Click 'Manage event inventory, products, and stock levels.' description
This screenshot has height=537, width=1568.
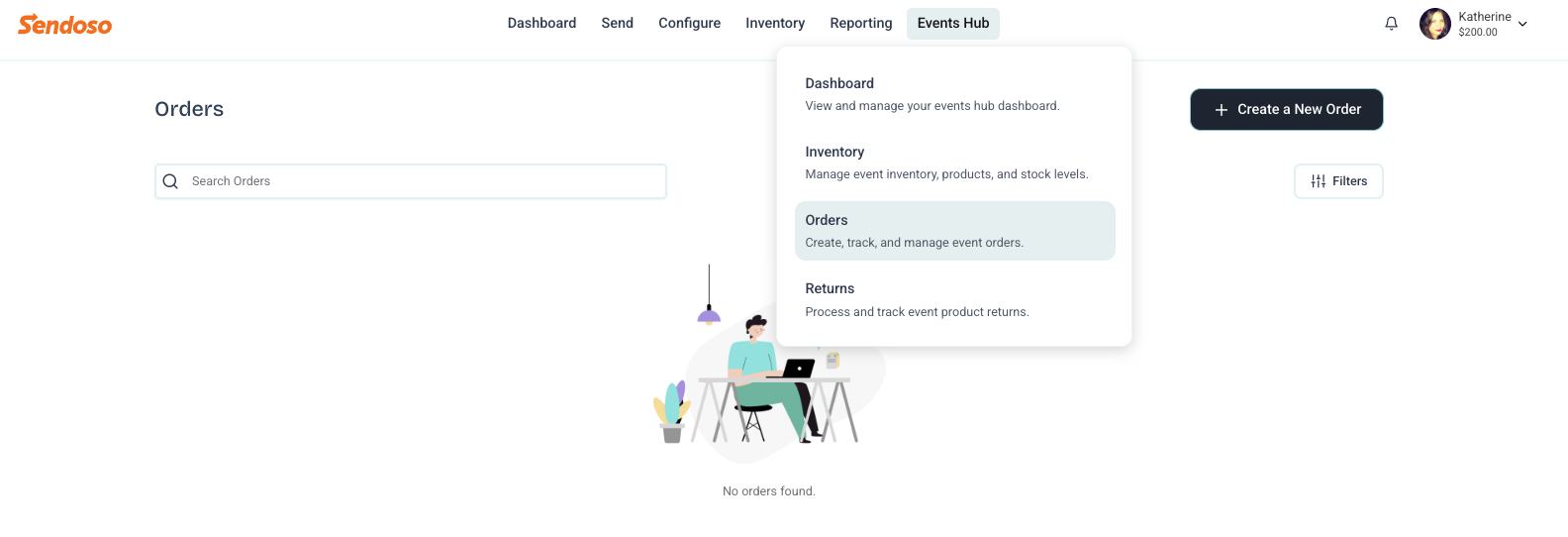946,174
